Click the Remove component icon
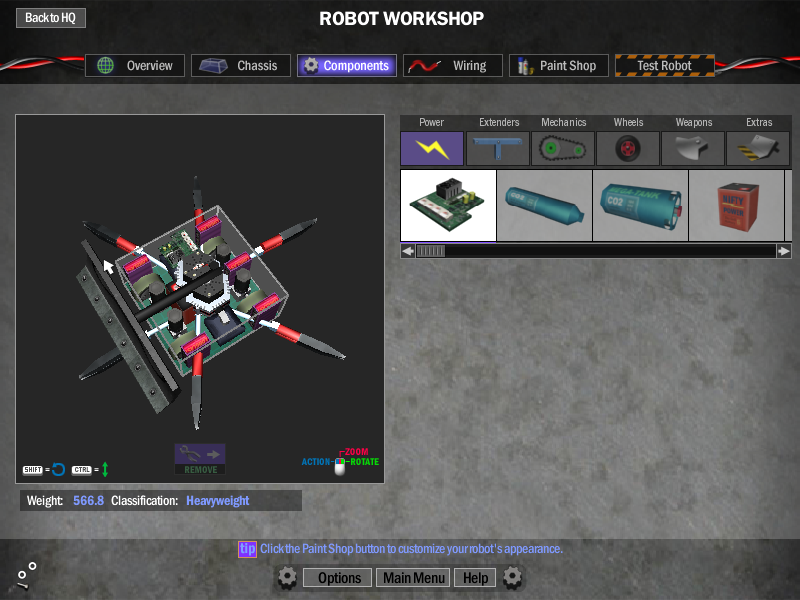 [200, 458]
